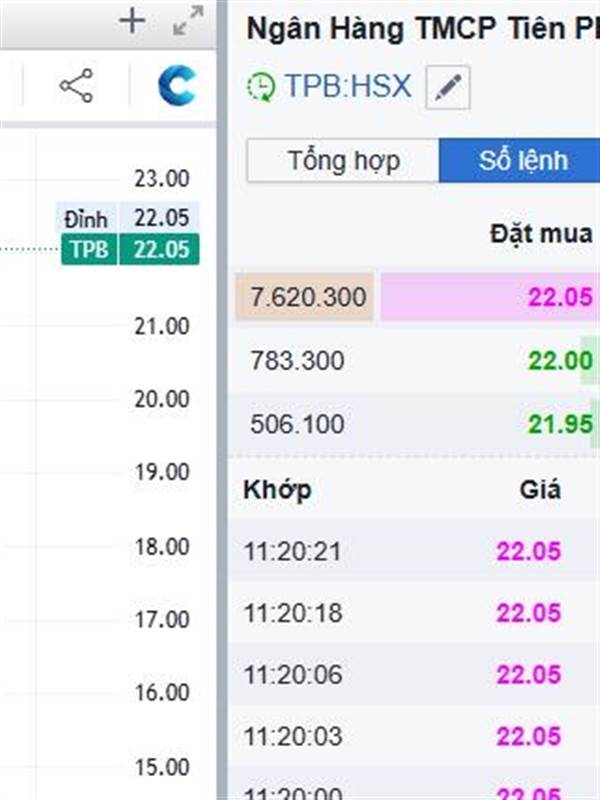Viewport: 600px width, 800px height.
Task: Toggle fullscreen expand arrows icon
Action: (x=188, y=20)
